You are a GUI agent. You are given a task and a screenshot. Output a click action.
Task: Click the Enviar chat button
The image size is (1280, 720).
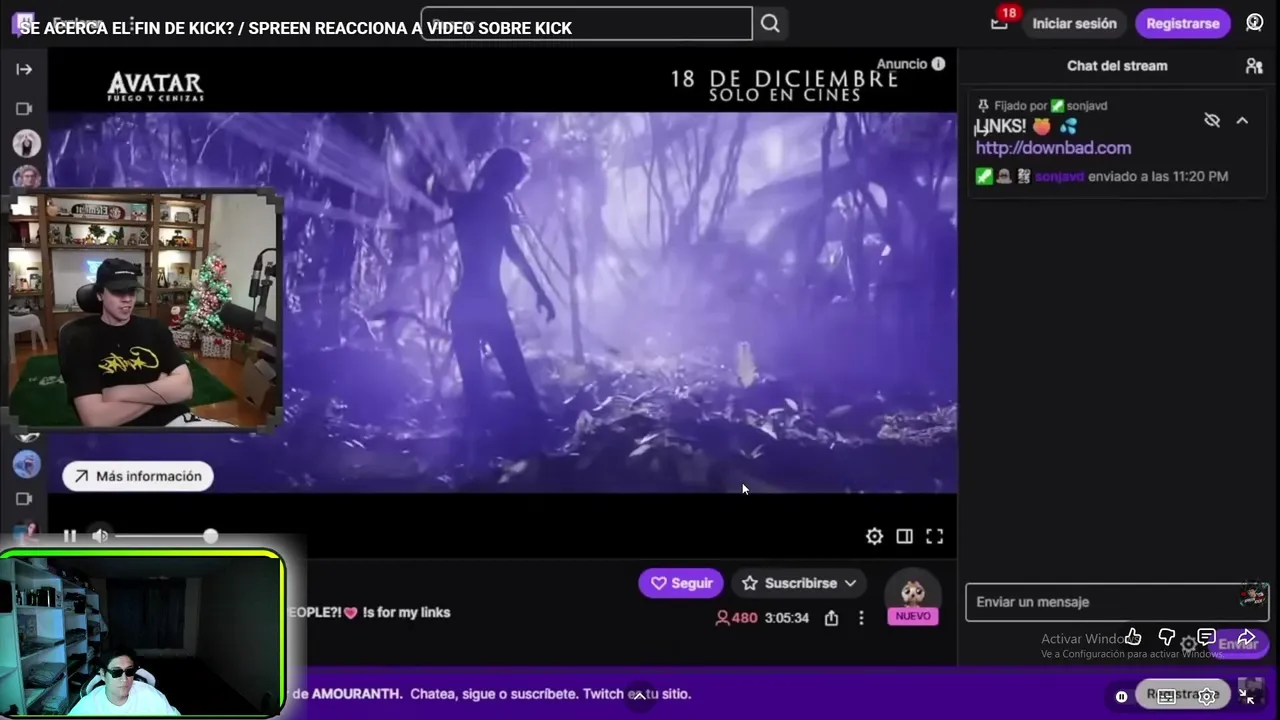(x=1240, y=644)
